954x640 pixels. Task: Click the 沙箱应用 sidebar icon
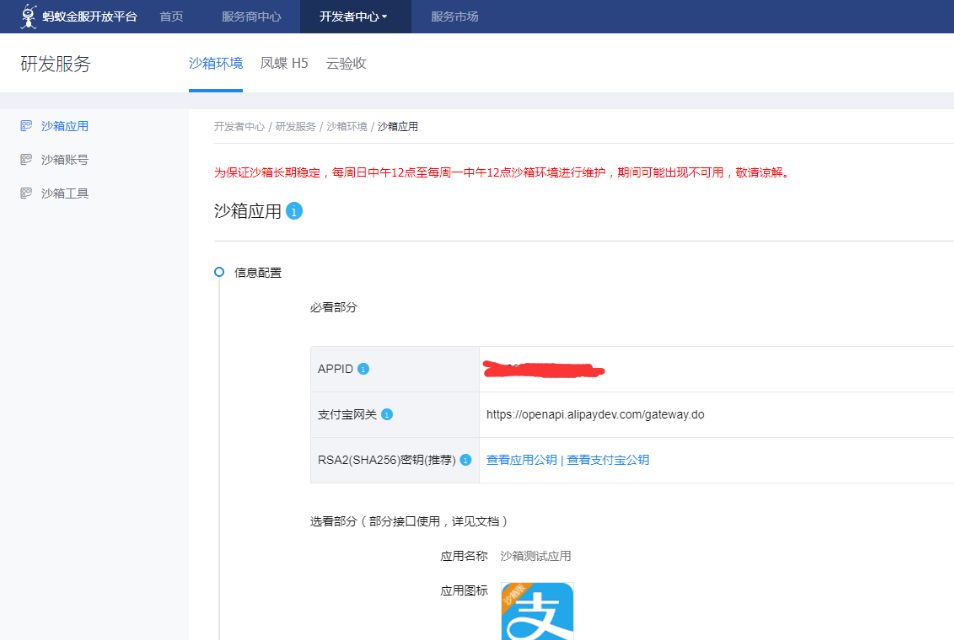click(26, 126)
